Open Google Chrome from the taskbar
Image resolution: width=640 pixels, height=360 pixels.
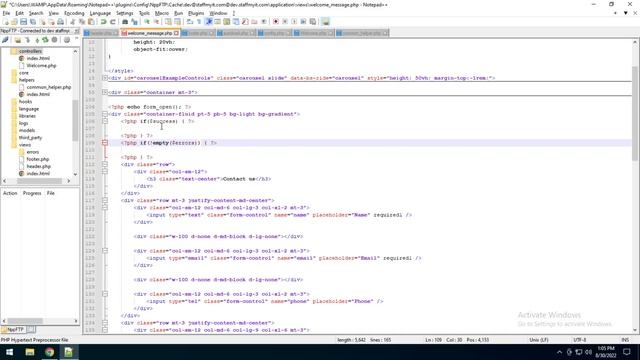coord(49,352)
